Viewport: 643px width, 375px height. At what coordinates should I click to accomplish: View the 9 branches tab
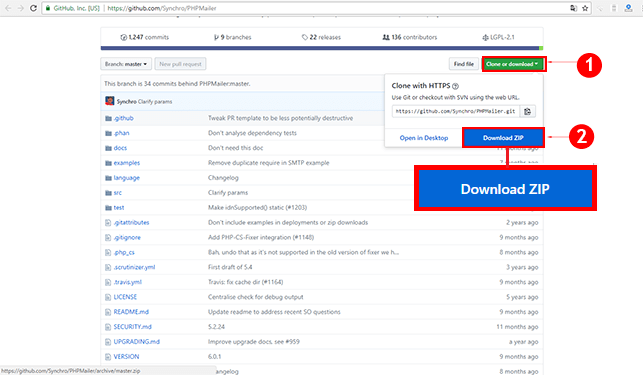(233, 37)
